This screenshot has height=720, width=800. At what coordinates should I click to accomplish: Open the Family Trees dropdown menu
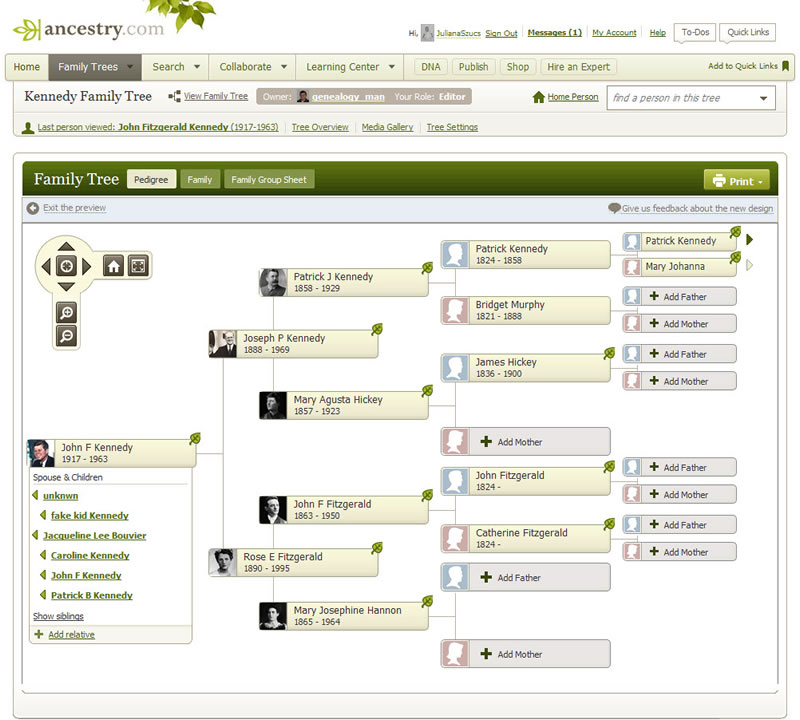pyautogui.click(x=94, y=67)
